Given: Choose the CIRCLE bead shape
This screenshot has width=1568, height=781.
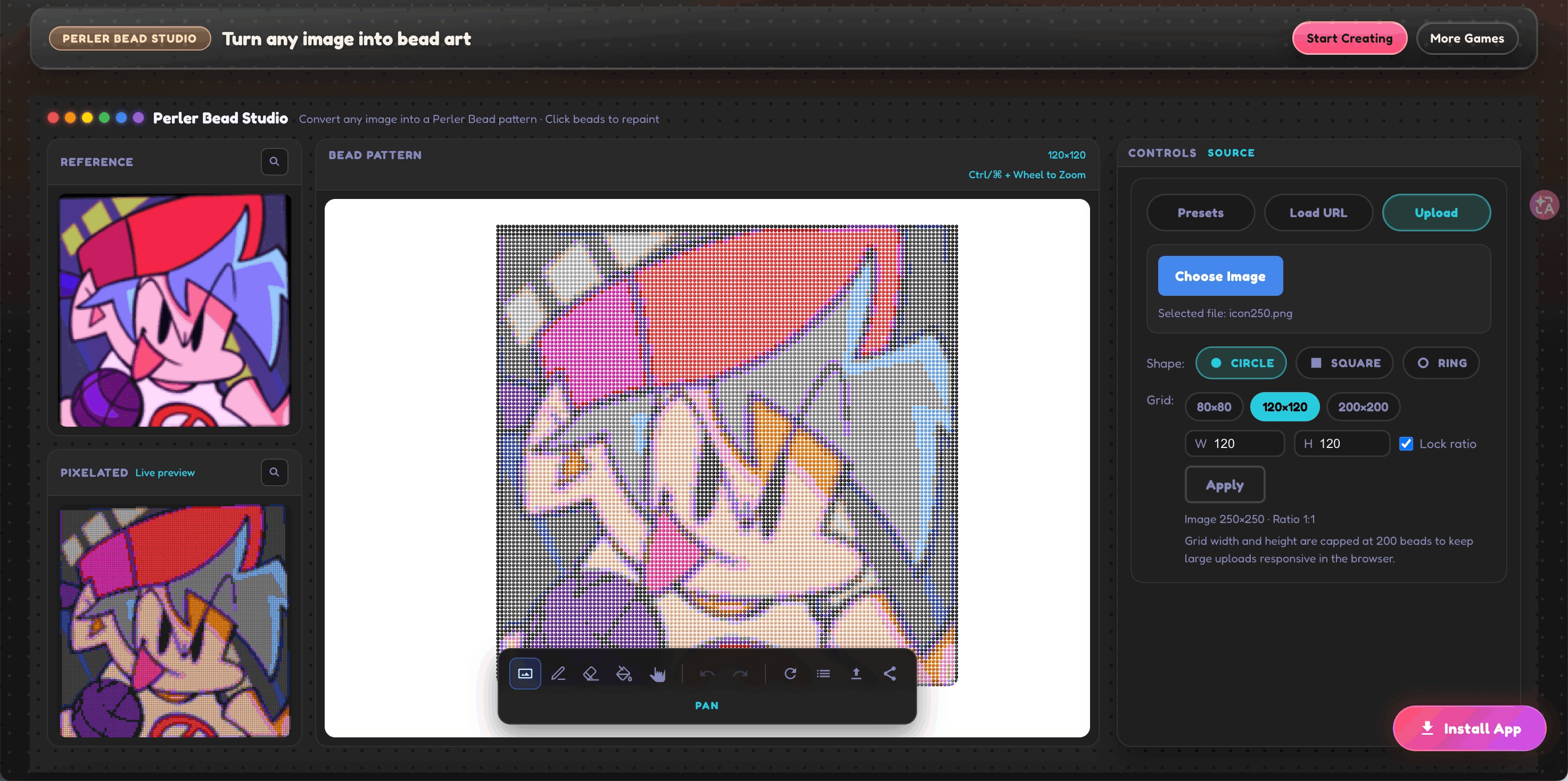Looking at the screenshot, I should tap(1241, 363).
